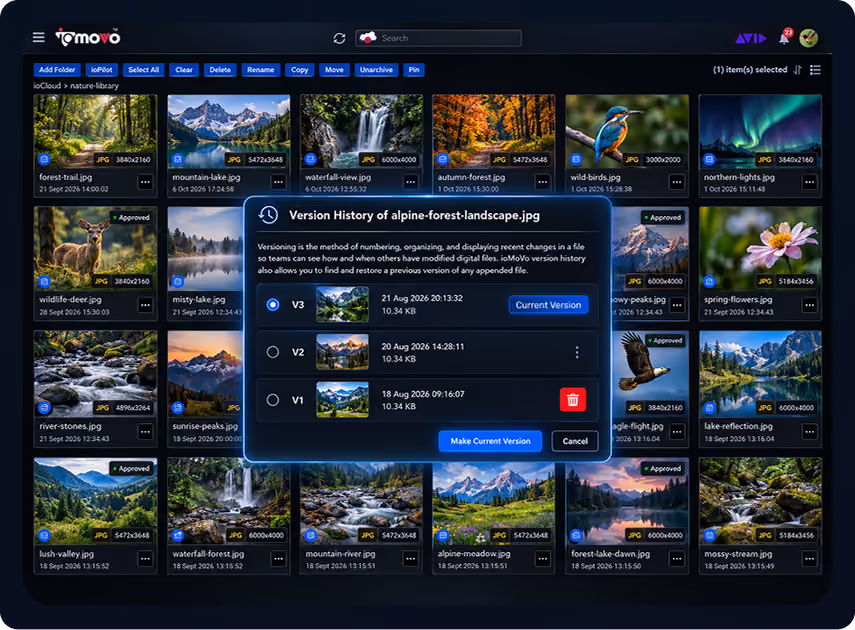Select the V1 version radio button
This screenshot has height=630, width=855.
273,400
